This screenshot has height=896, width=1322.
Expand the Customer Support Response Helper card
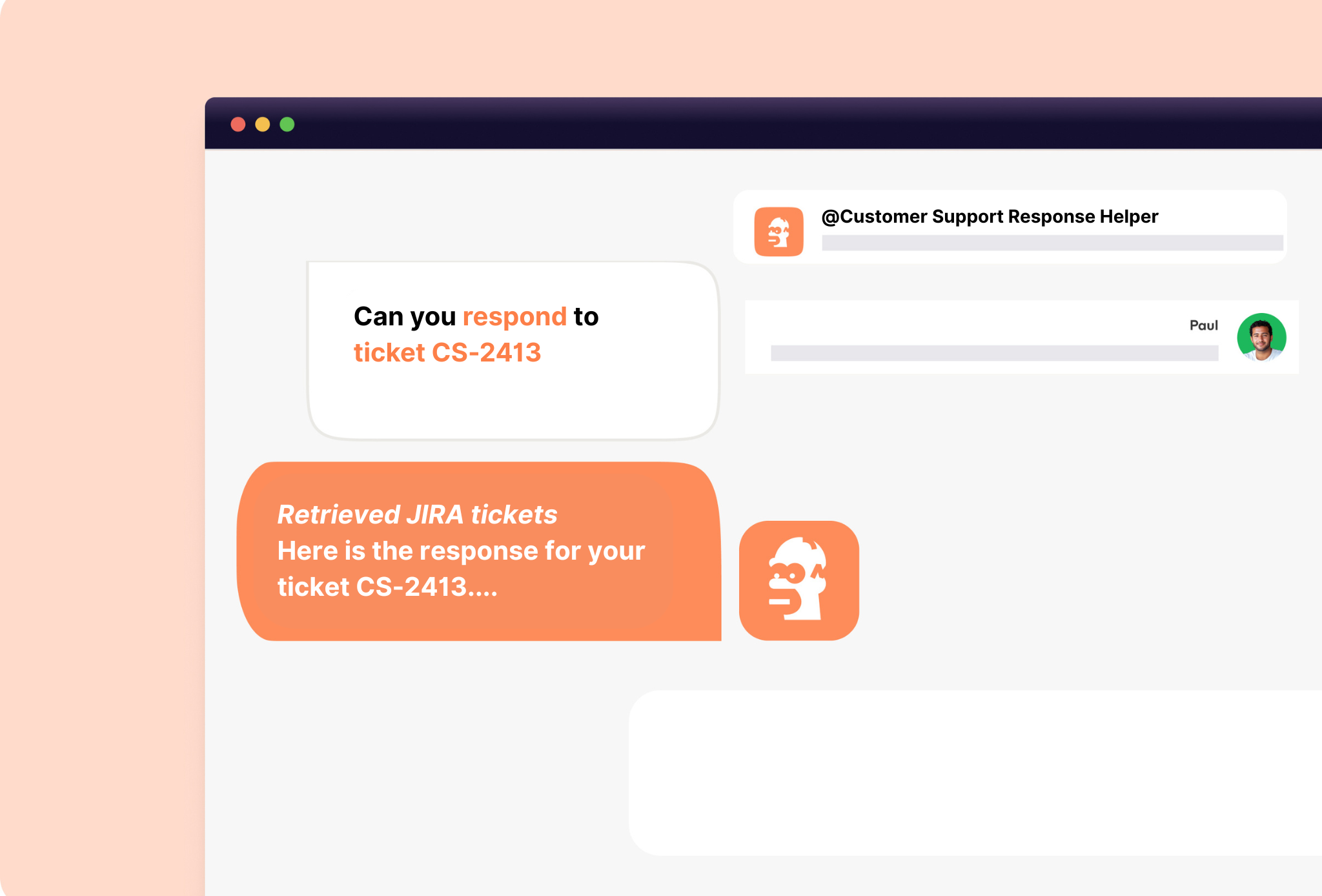tap(1010, 225)
